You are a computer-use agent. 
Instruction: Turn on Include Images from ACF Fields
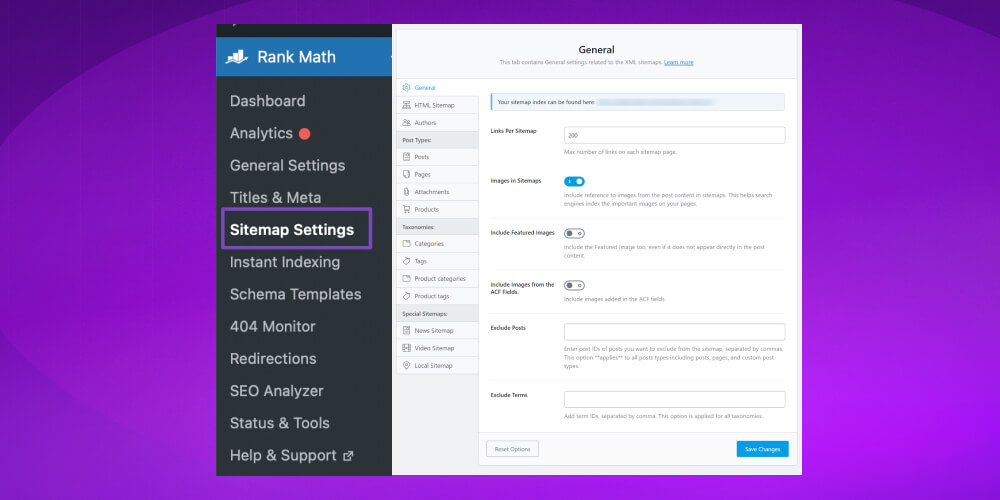574,285
